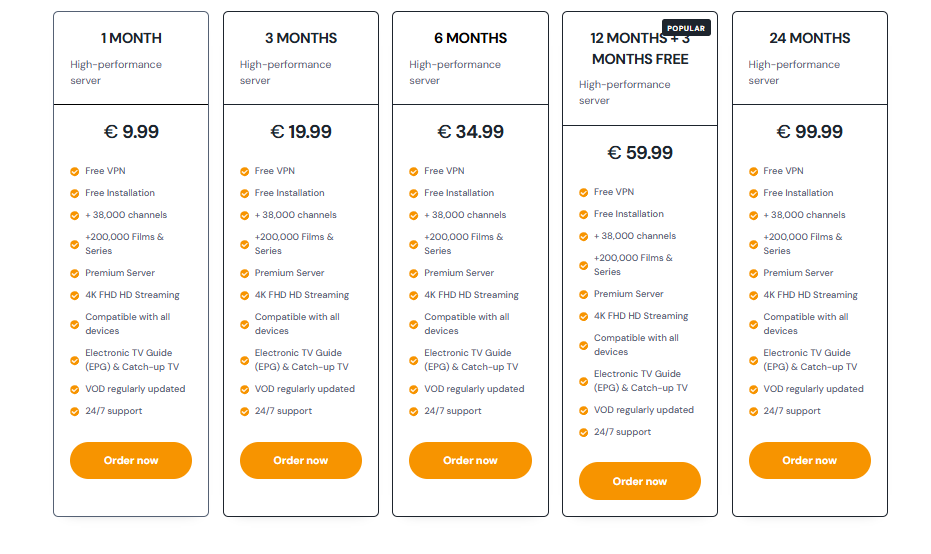Click Premium Server checkmark icon in 6 Months plan

(x=414, y=274)
